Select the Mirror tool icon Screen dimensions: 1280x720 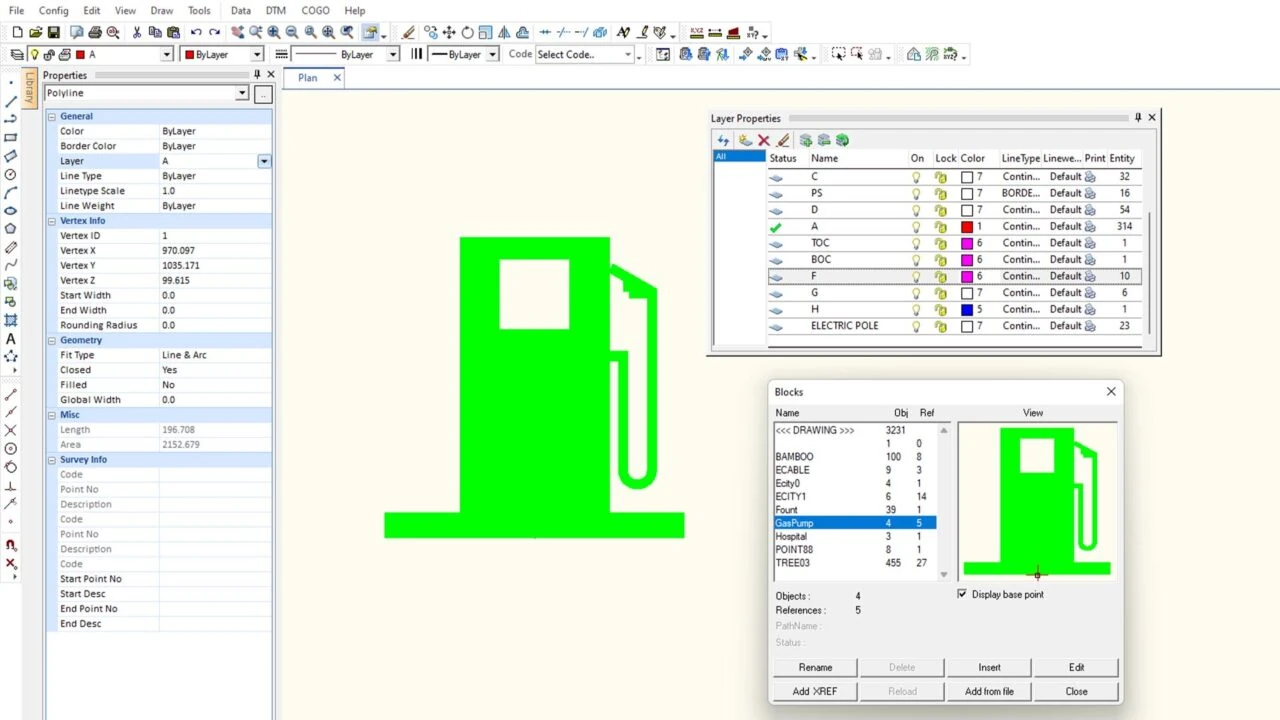pyautogui.click(x=504, y=32)
